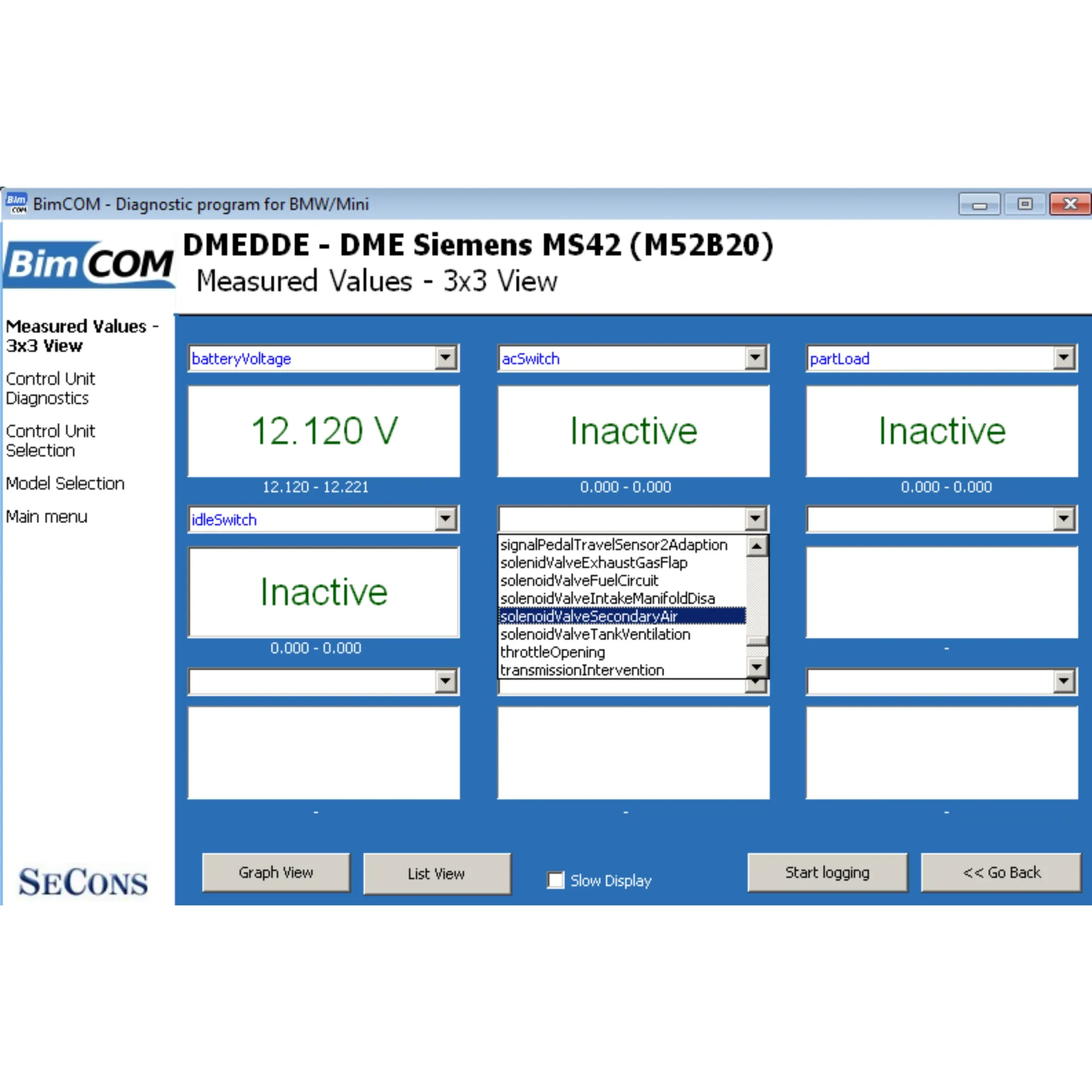
Task: Go to Control Unit Selection
Action: click(x=51, y=440)
